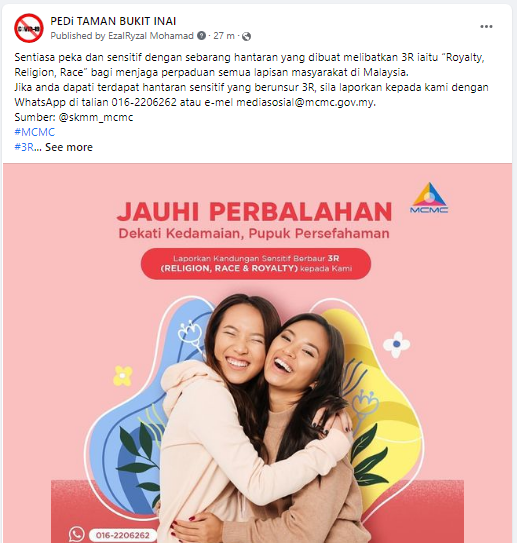Click the 016-2206262 number on poster
This screenshot has height=543, width=517.
(123, 535)
